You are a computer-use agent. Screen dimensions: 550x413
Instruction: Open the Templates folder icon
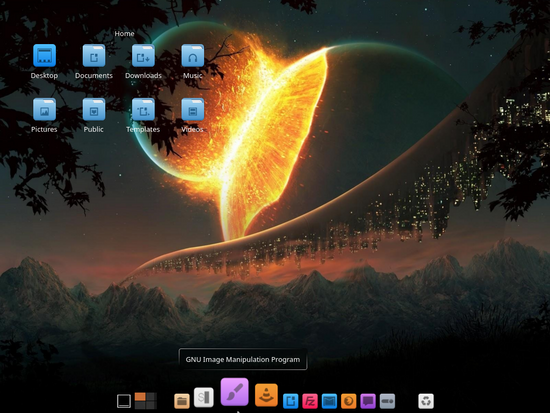[143, 109]
